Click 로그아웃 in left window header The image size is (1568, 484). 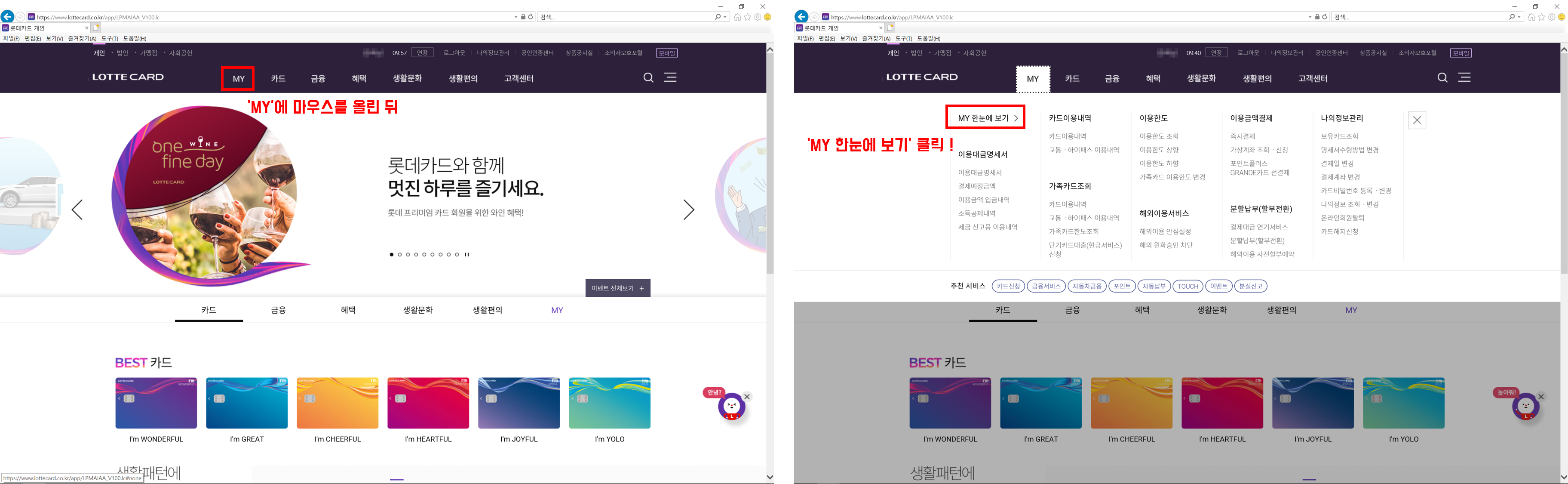(x=454, y=53)
